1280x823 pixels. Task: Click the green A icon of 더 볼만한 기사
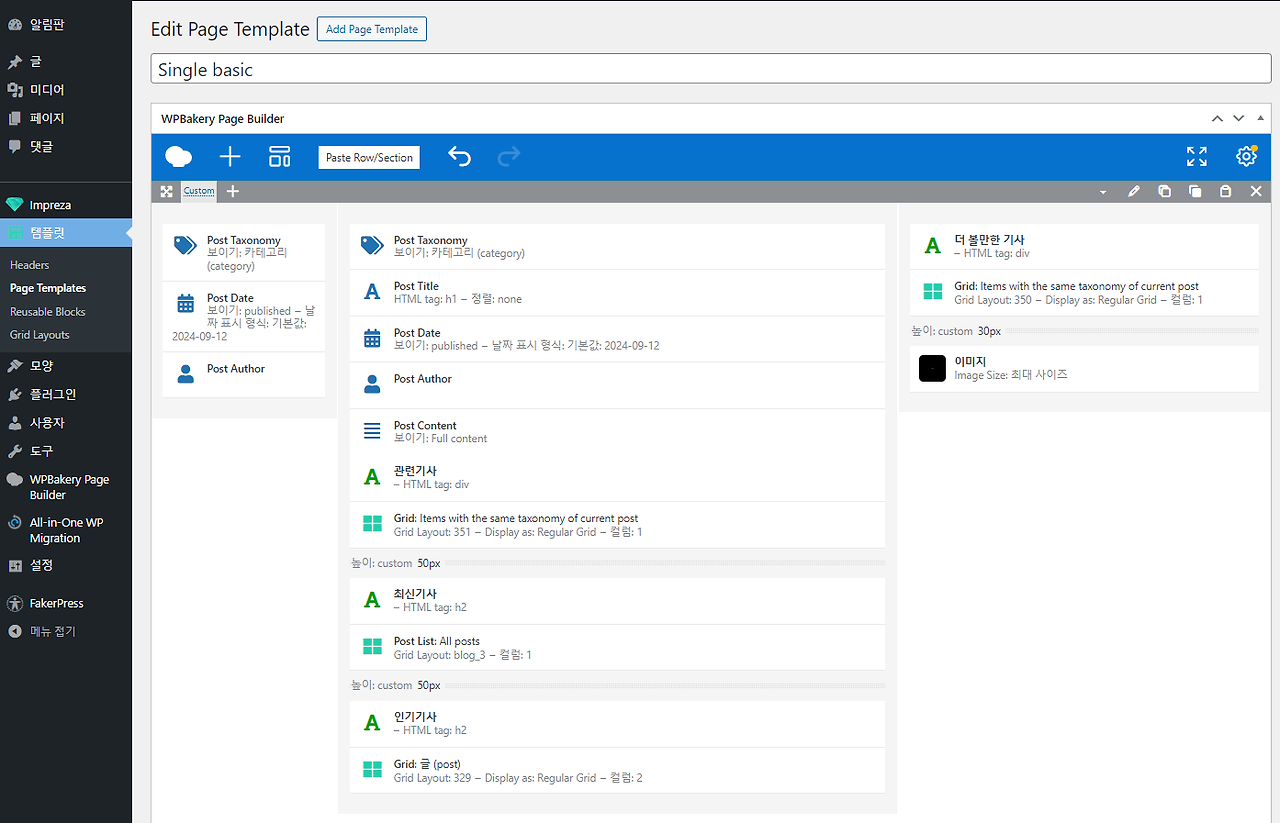point(932,246)
